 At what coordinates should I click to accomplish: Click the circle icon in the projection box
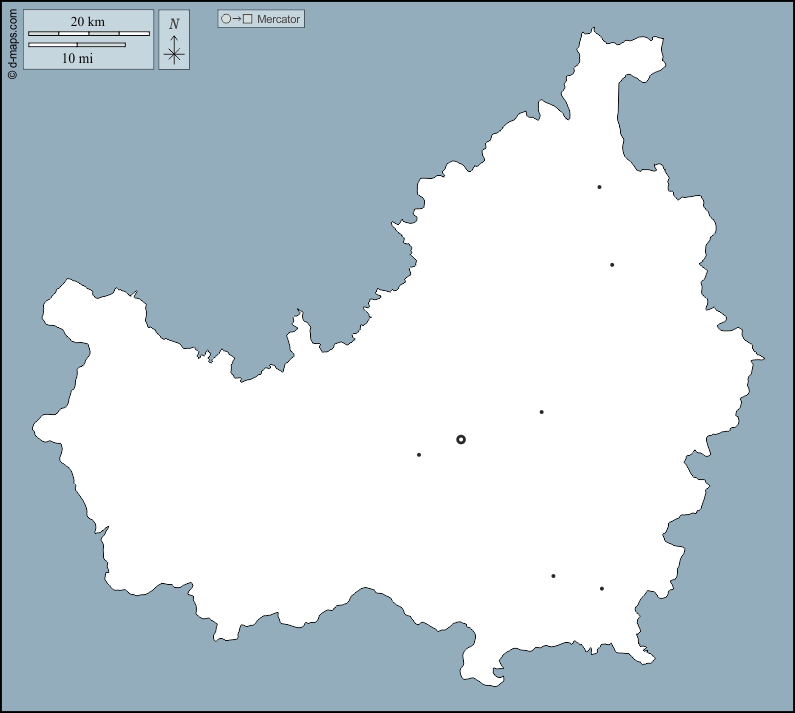226,19
